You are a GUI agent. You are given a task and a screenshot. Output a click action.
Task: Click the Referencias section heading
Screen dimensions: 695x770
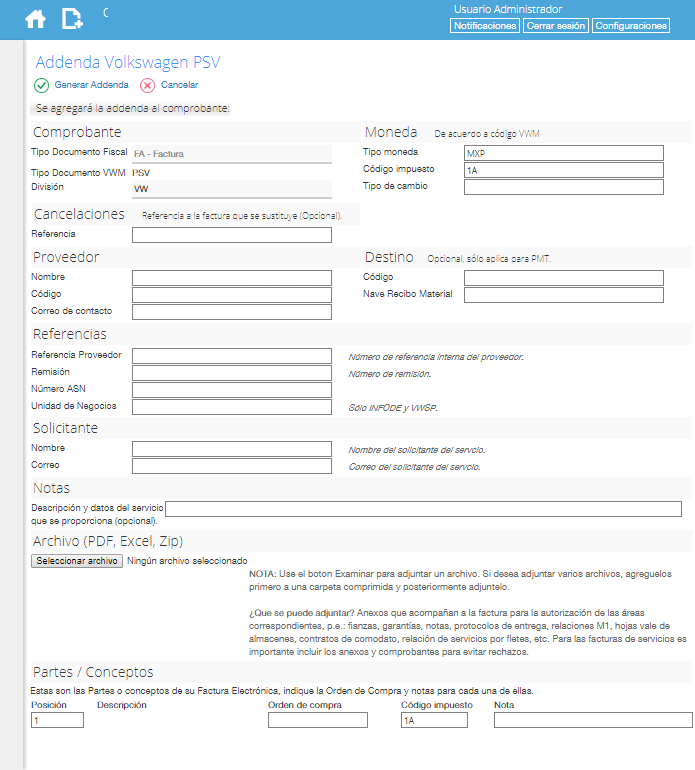coord(70,334)
